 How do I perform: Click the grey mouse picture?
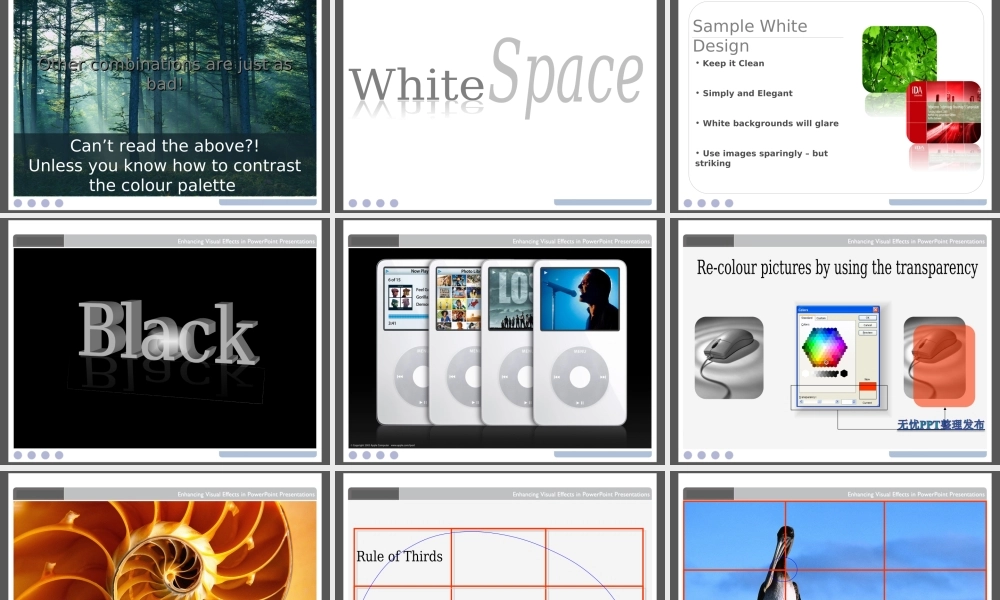click(728, 357)
